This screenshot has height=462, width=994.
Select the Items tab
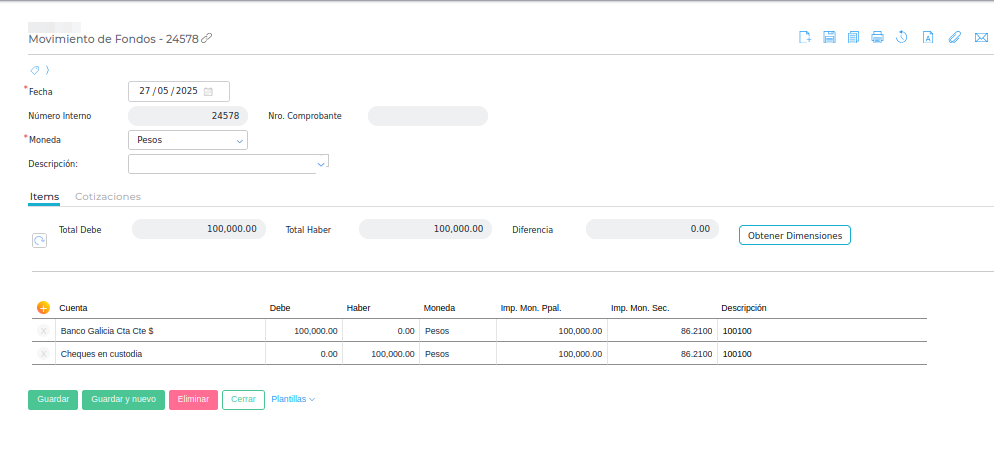(x=44, y=197)
